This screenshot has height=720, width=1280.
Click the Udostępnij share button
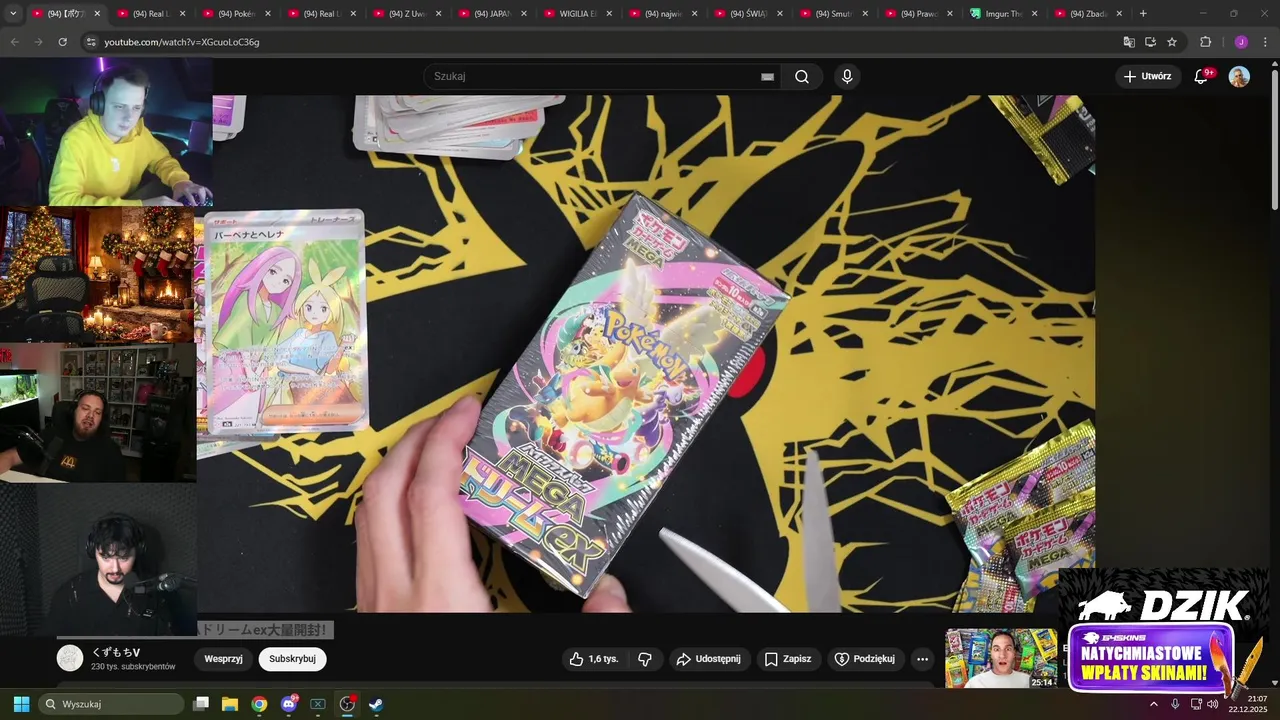coord(708,659)
